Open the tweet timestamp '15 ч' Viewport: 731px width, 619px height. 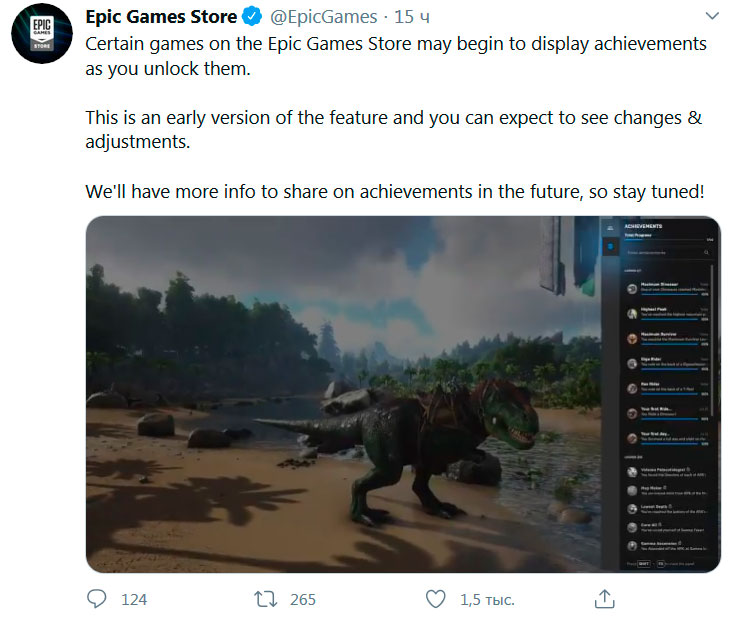pyautogui.click(x=409, y=18)
